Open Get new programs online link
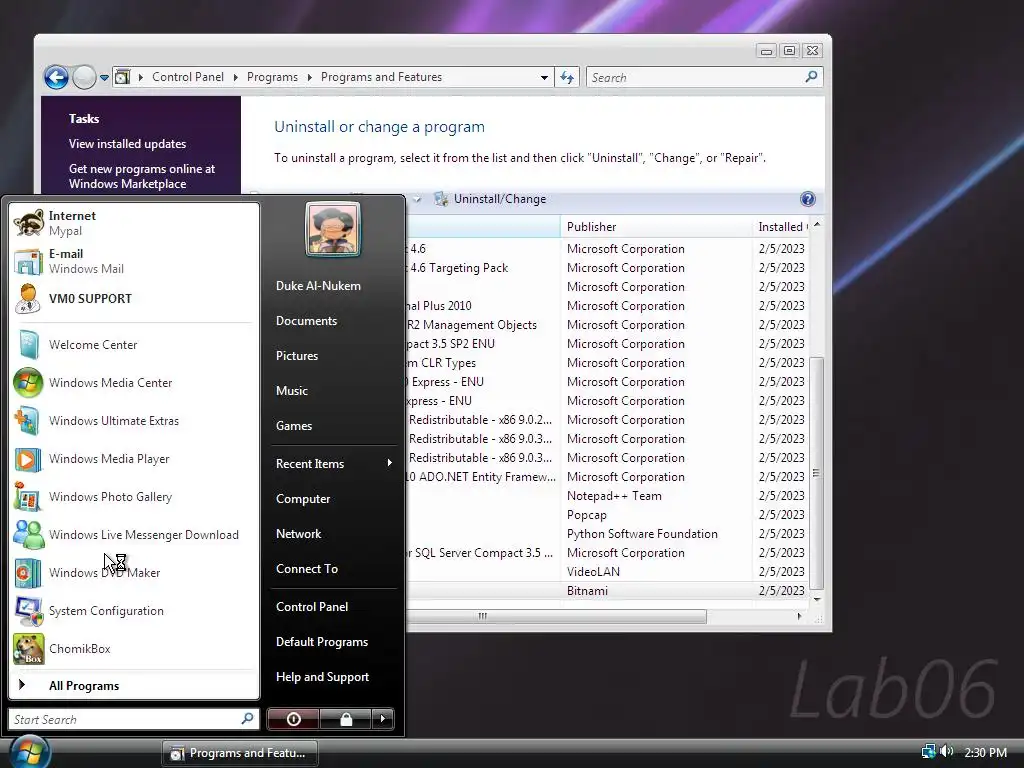1024x768 pixels. [142, 176]
